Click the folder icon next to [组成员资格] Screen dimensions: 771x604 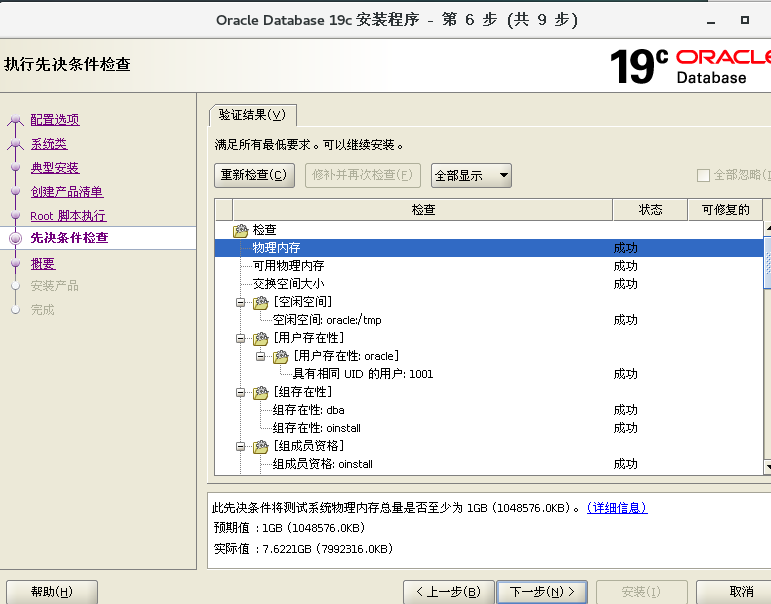[x=261, y=447]
